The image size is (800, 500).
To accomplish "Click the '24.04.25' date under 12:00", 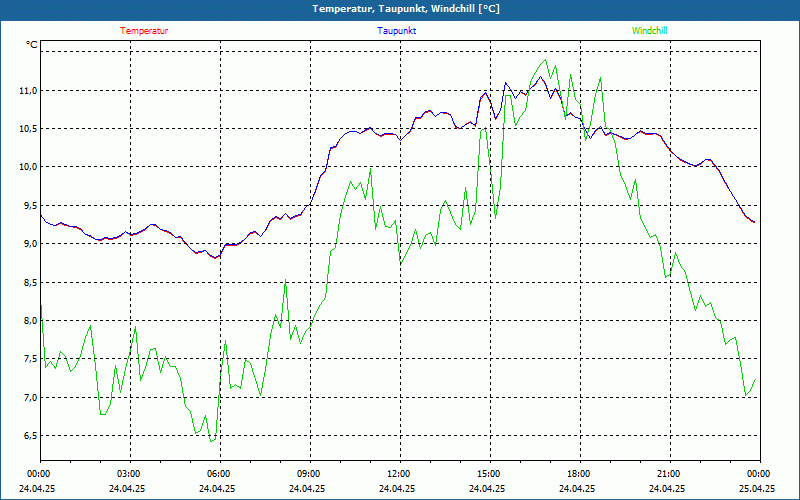I will click(397, 488).
